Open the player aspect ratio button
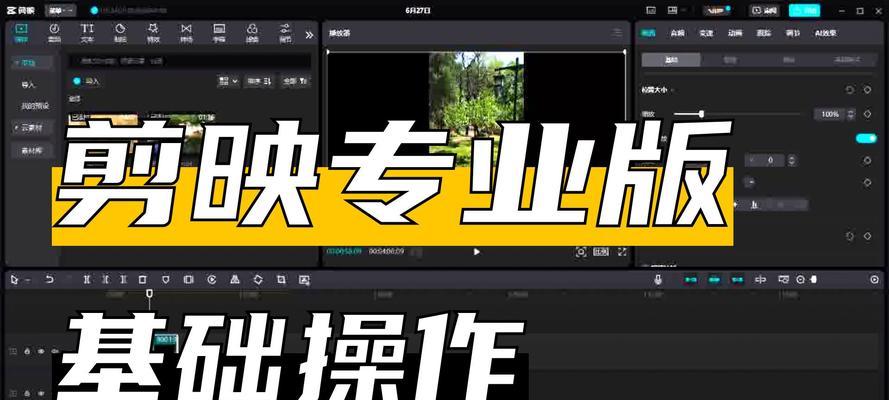The height and width of the screenshot is (400, 889). [x=601, y=252]
